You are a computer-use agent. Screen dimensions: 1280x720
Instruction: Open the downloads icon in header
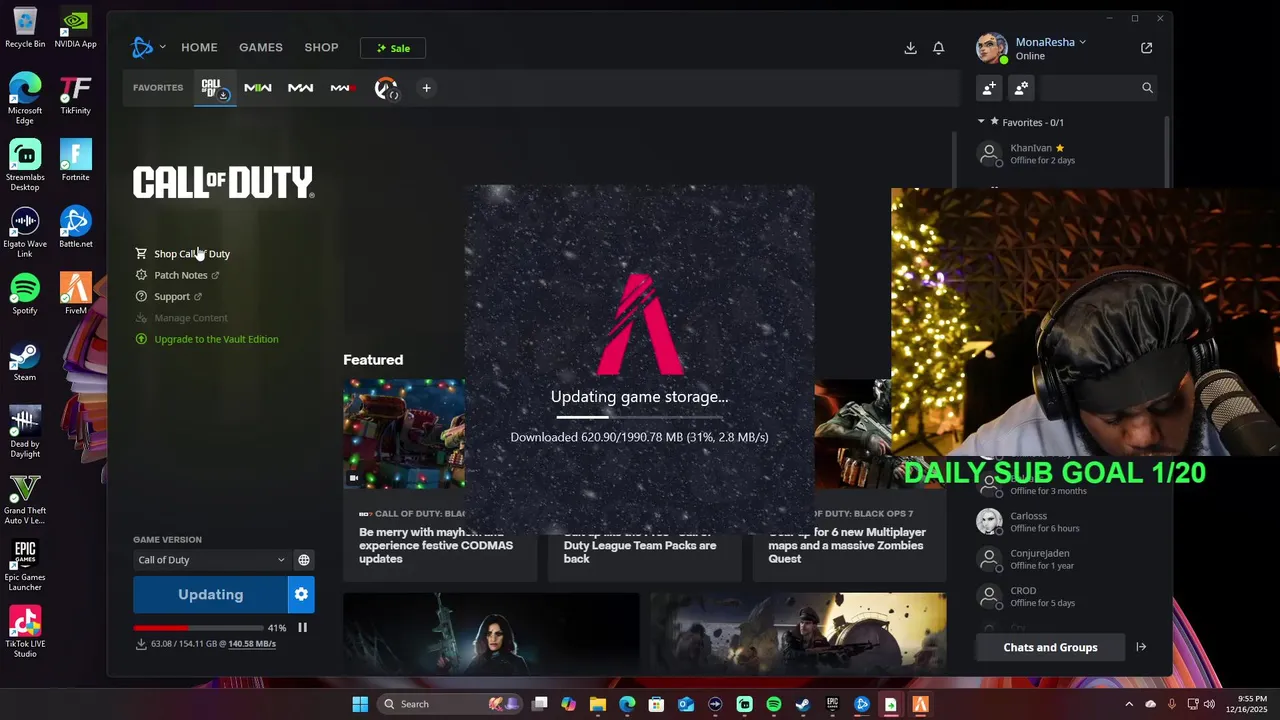[910, 48]
